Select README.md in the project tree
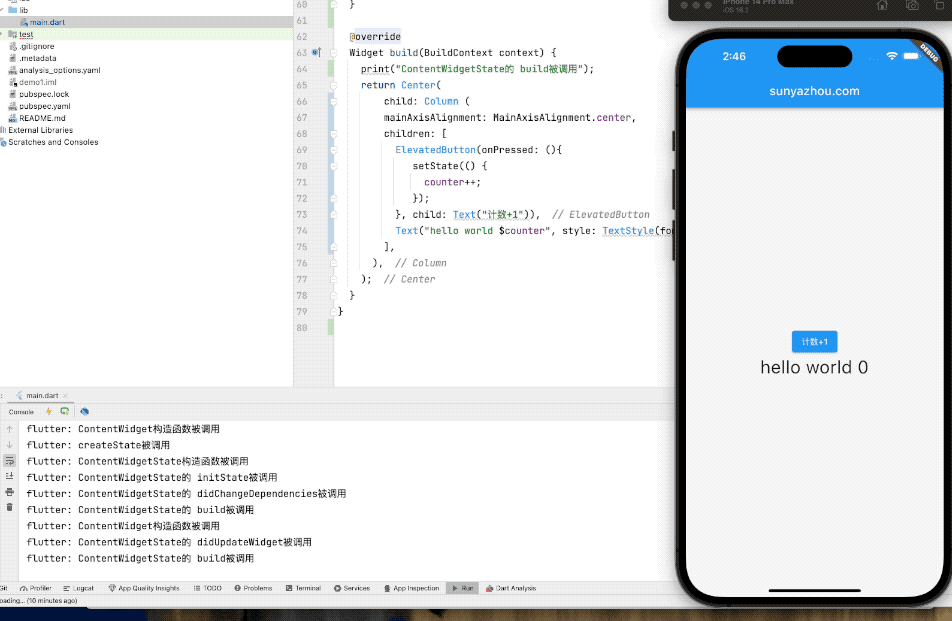Screen dimensions: 952x621 42,118
